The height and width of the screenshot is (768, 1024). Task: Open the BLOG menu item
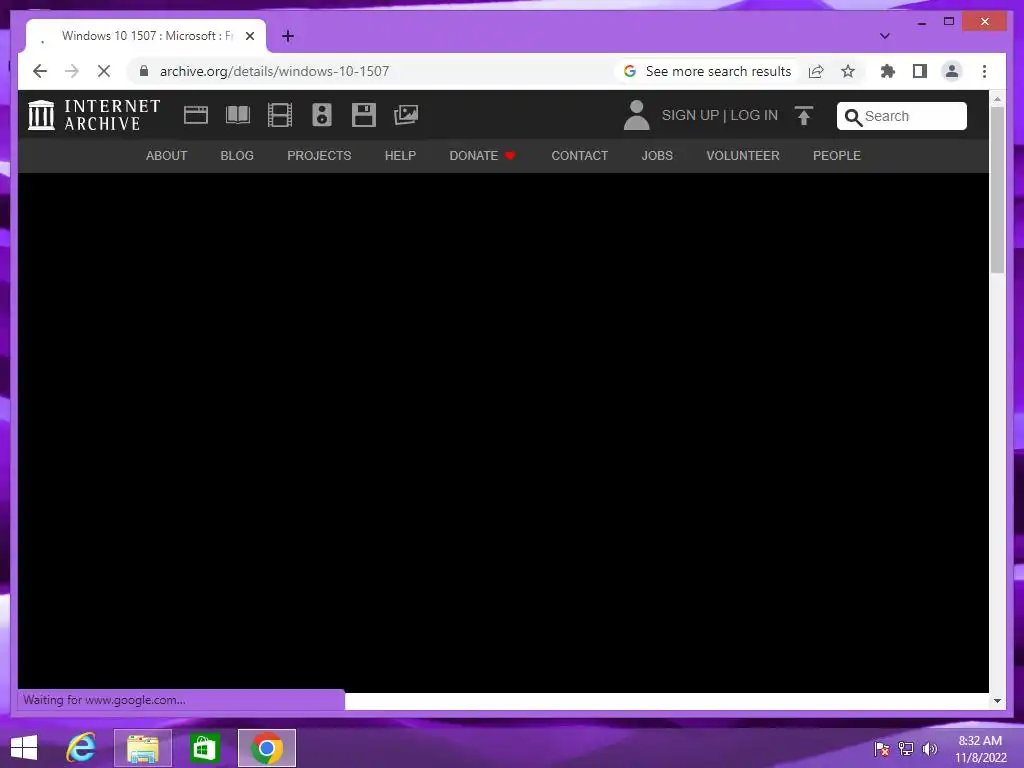(x=237, y=155)
